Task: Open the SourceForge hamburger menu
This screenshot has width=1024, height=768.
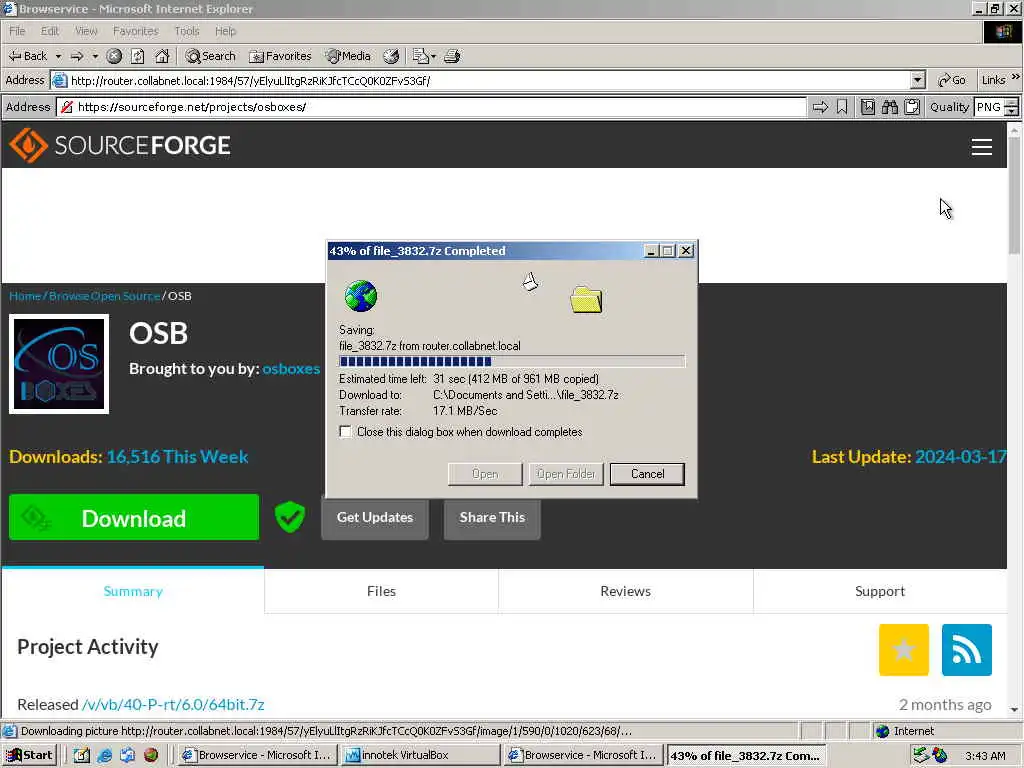Action: 981,147
